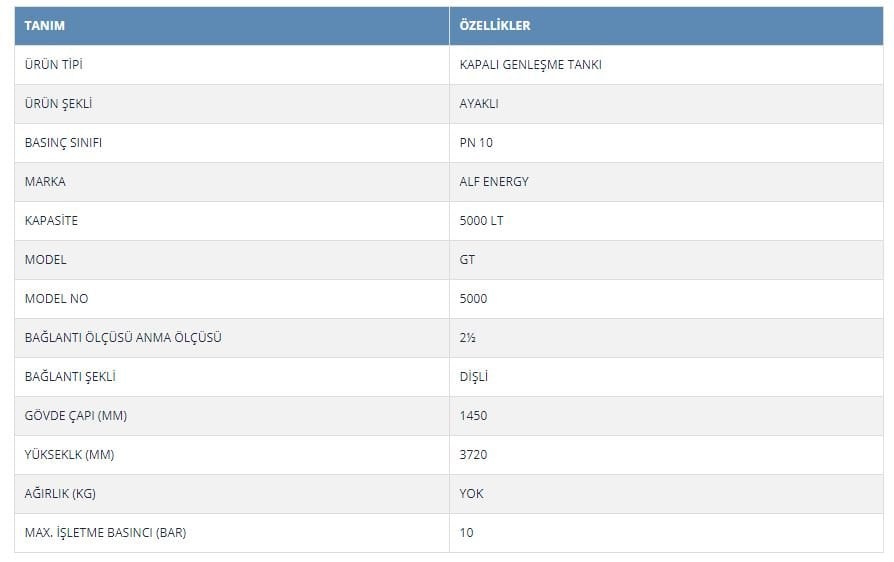The image size is (894, 562).
Task: Click the MAX. İŞLETME BASINCI (BAR) label
Action: click(x=105, y=533)
